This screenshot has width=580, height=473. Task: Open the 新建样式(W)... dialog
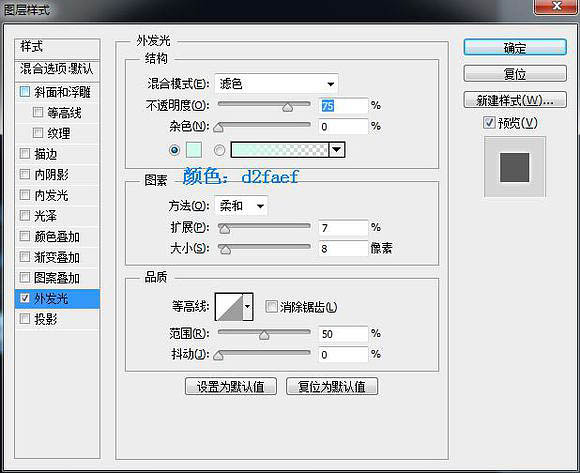(x=515, y=100)
